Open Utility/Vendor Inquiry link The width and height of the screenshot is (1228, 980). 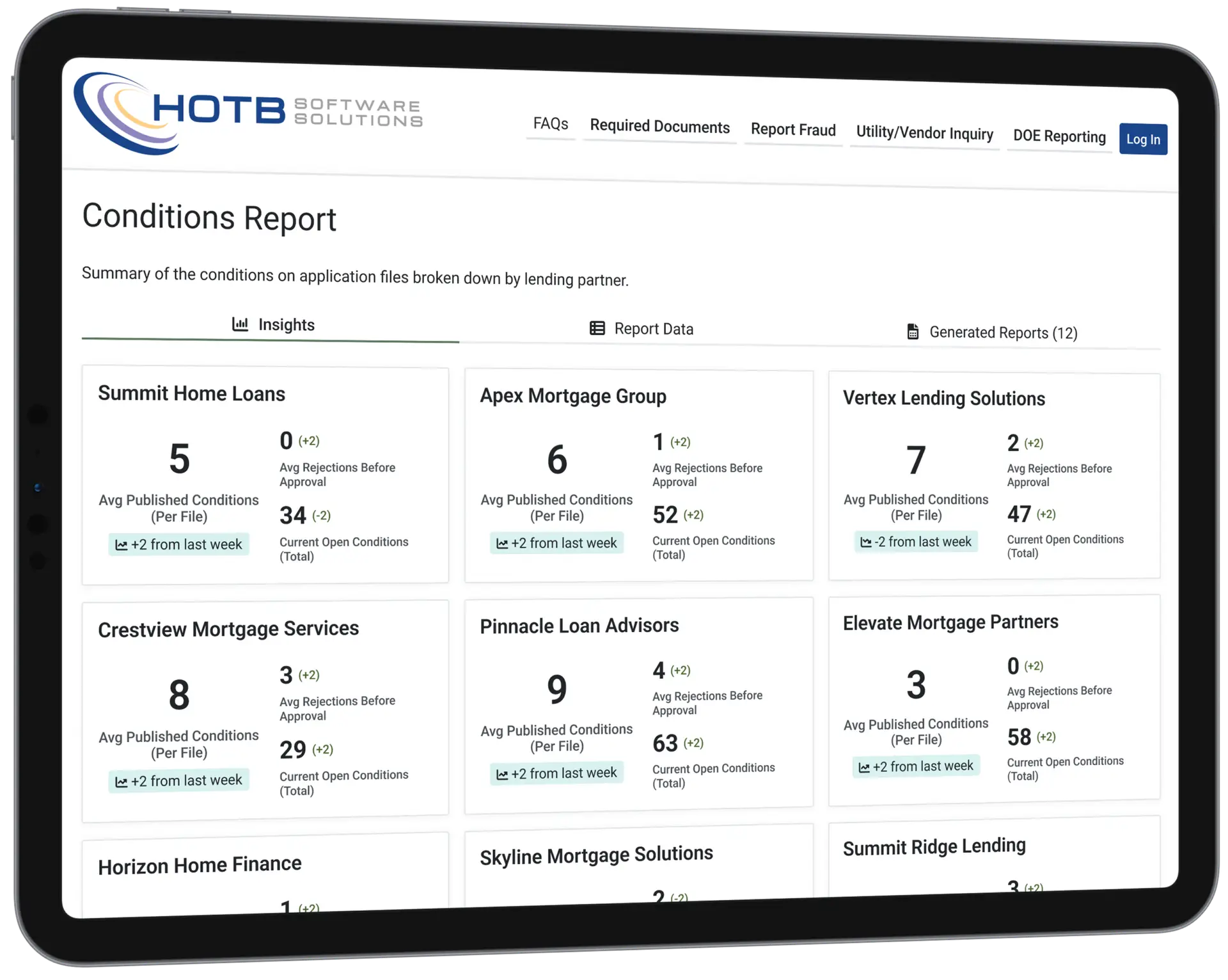click(x=924, y=133)
